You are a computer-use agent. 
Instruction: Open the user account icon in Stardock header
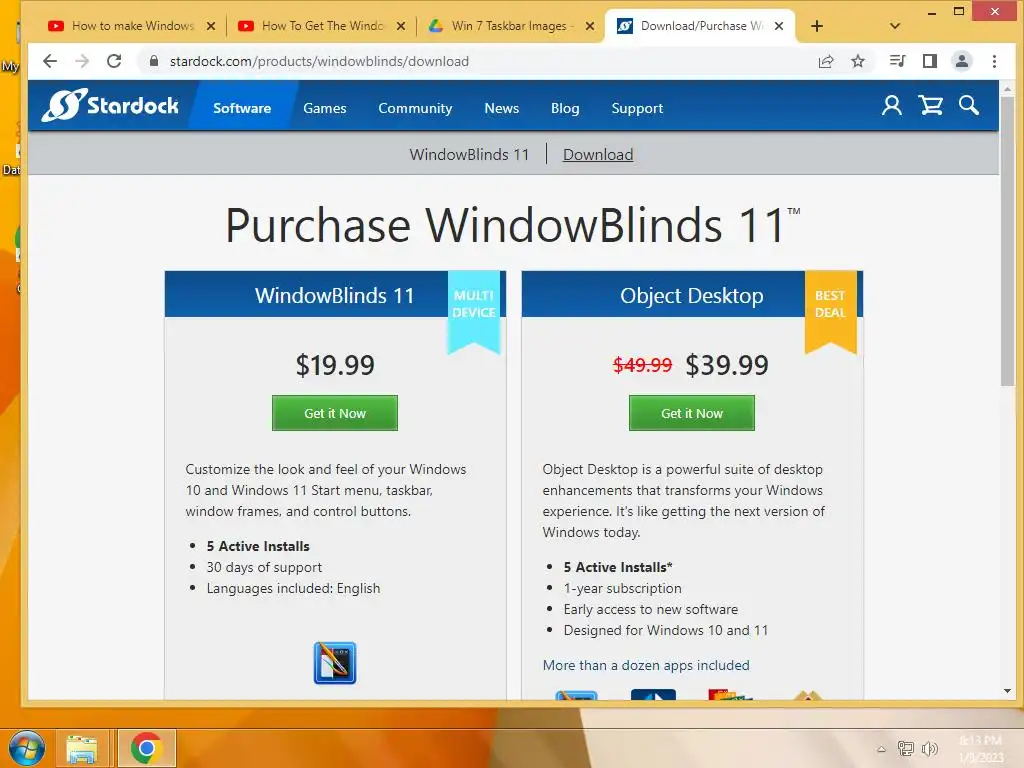point(891,105)
